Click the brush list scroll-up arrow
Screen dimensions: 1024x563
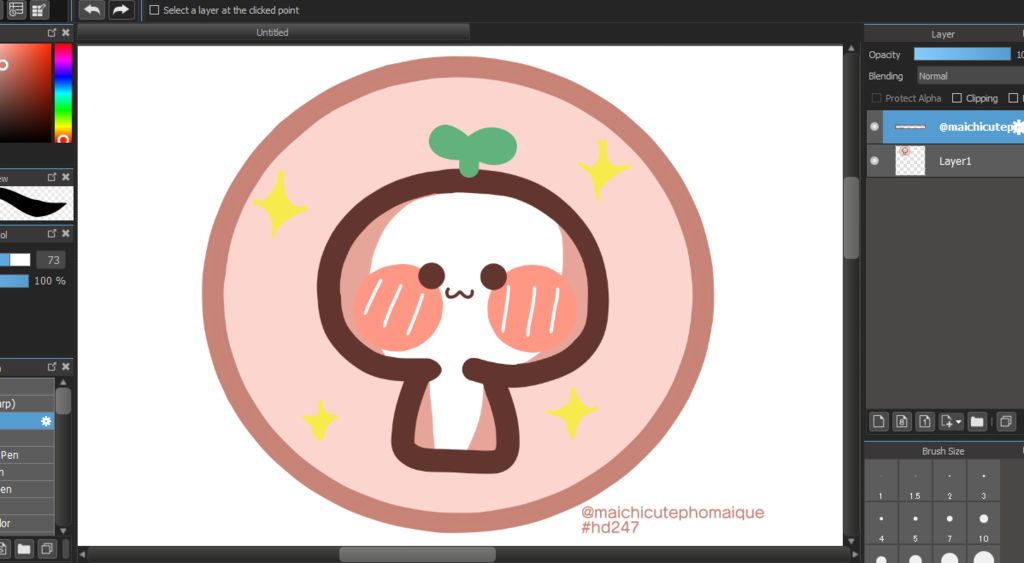(63, 383)
